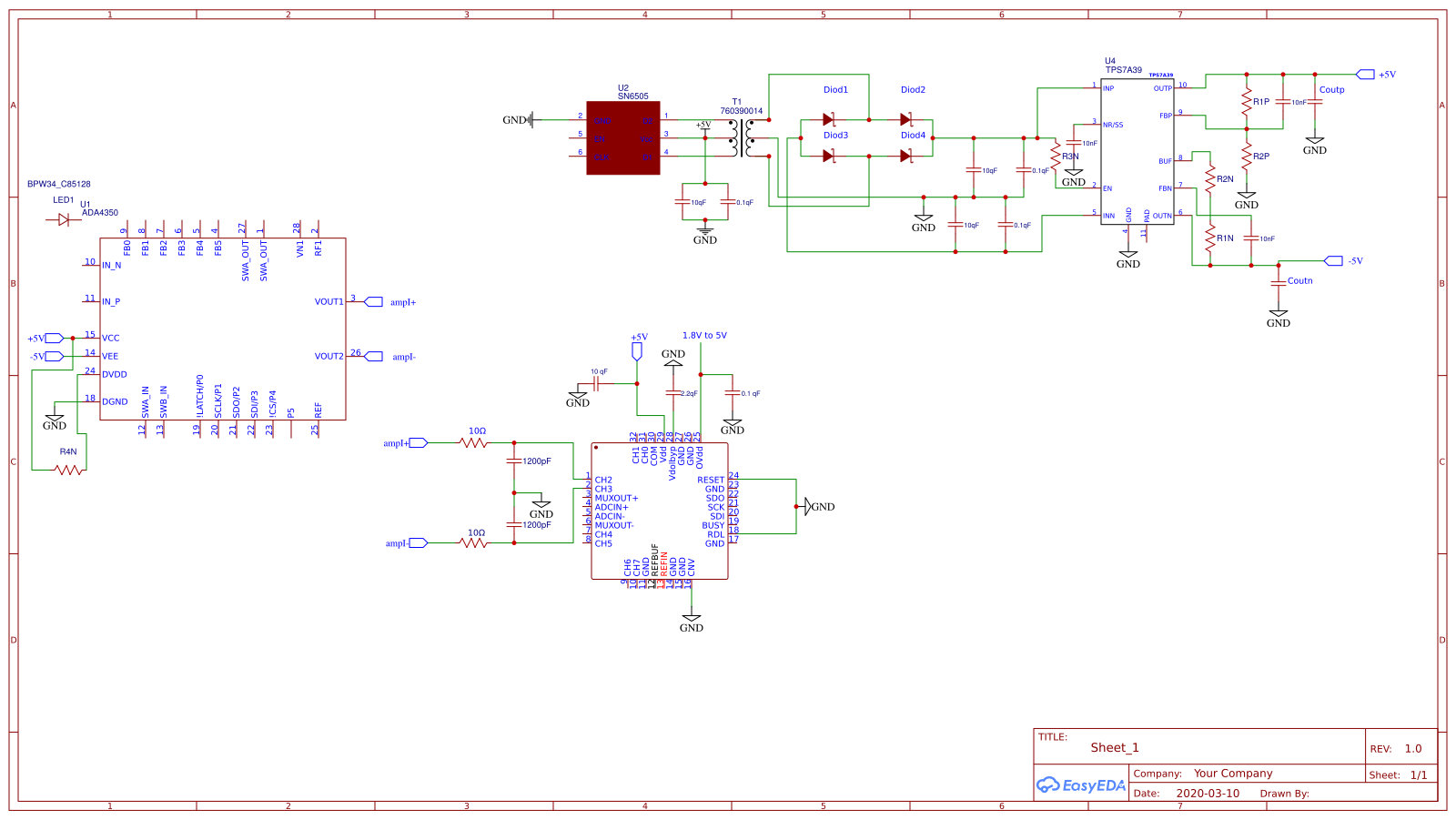Screen dimensions: 1456x820
Task: Click the 1200pF capacitor symbol
Action: (515, 462)
